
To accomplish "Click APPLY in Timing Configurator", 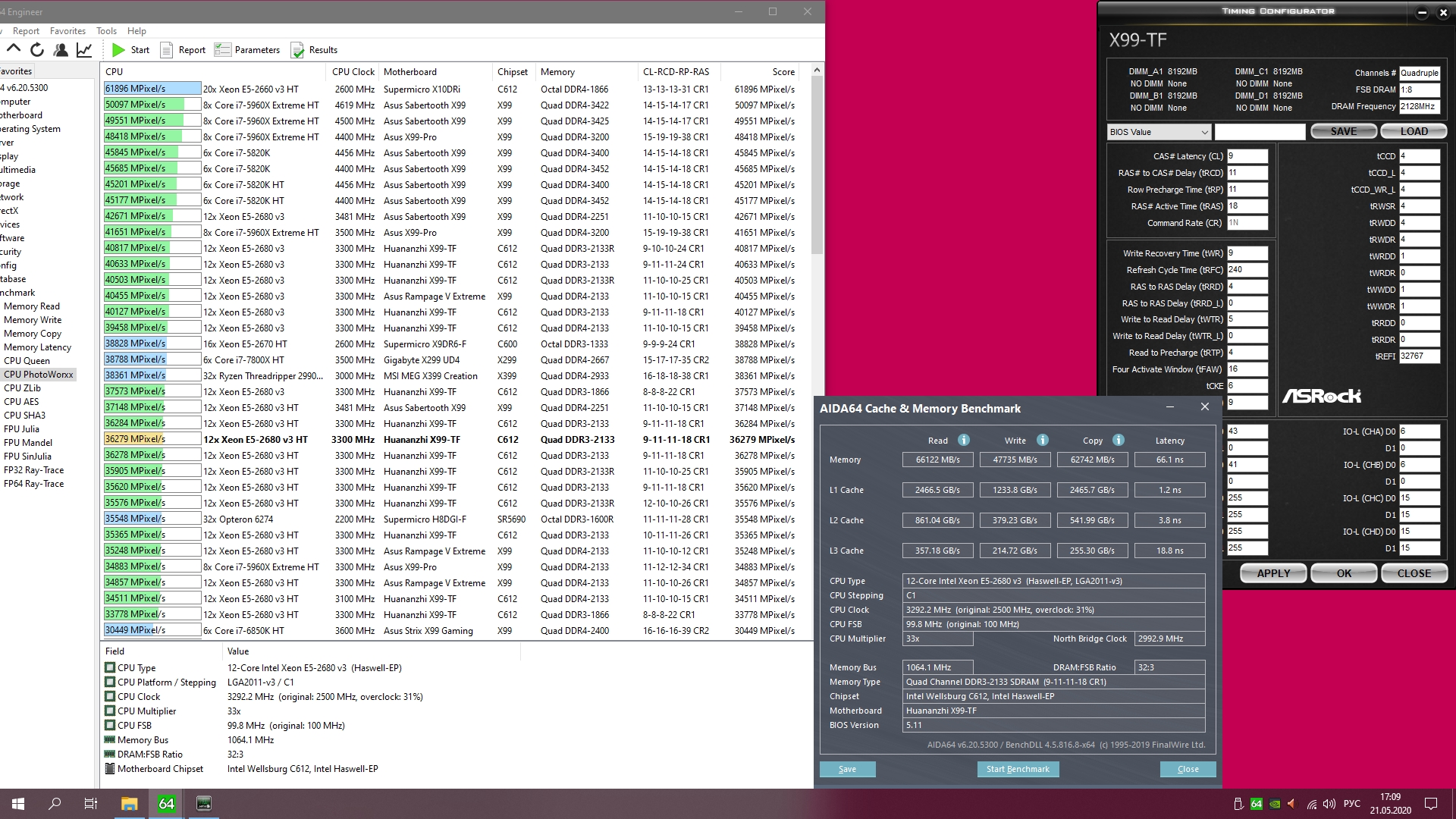I will pos(1273,573).
